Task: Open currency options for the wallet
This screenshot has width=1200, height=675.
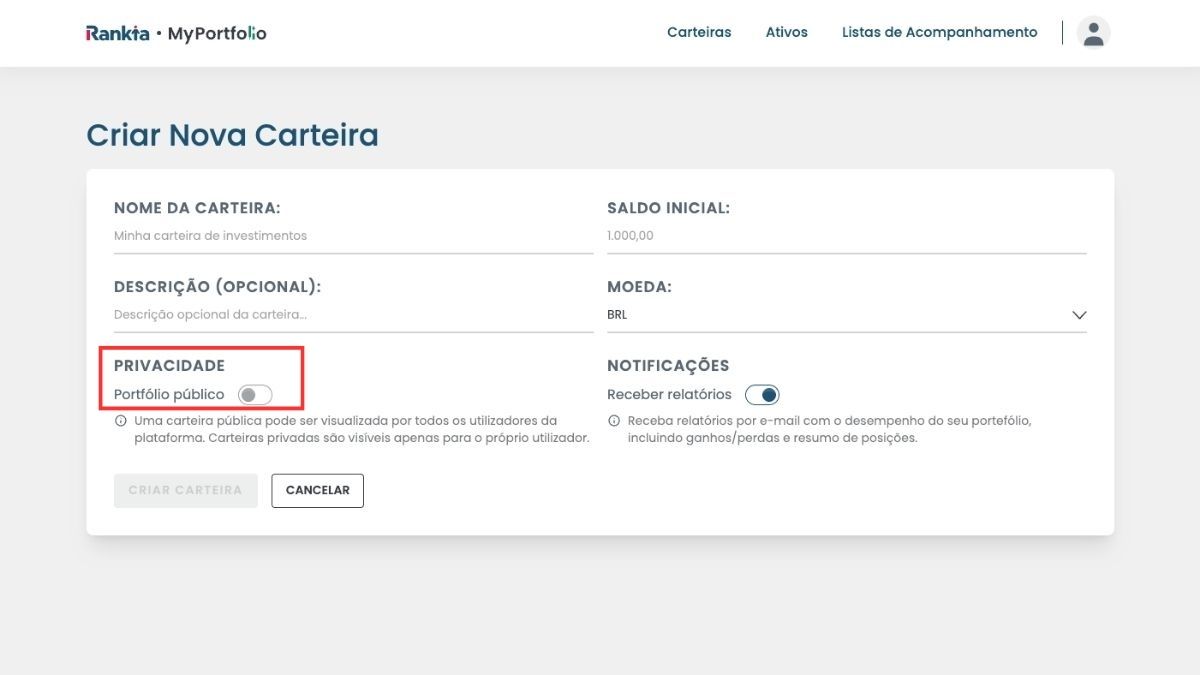Action: (846, 314)
